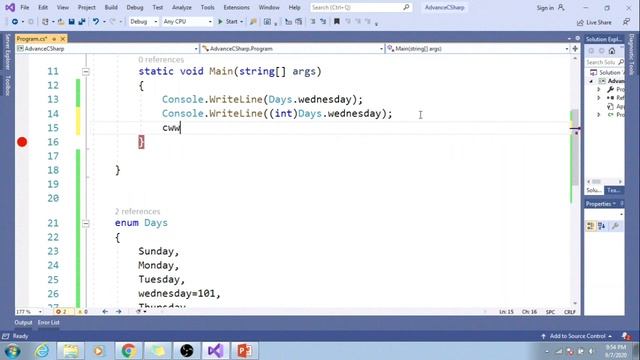Collapse the enum Days outline at line 21

85,223
